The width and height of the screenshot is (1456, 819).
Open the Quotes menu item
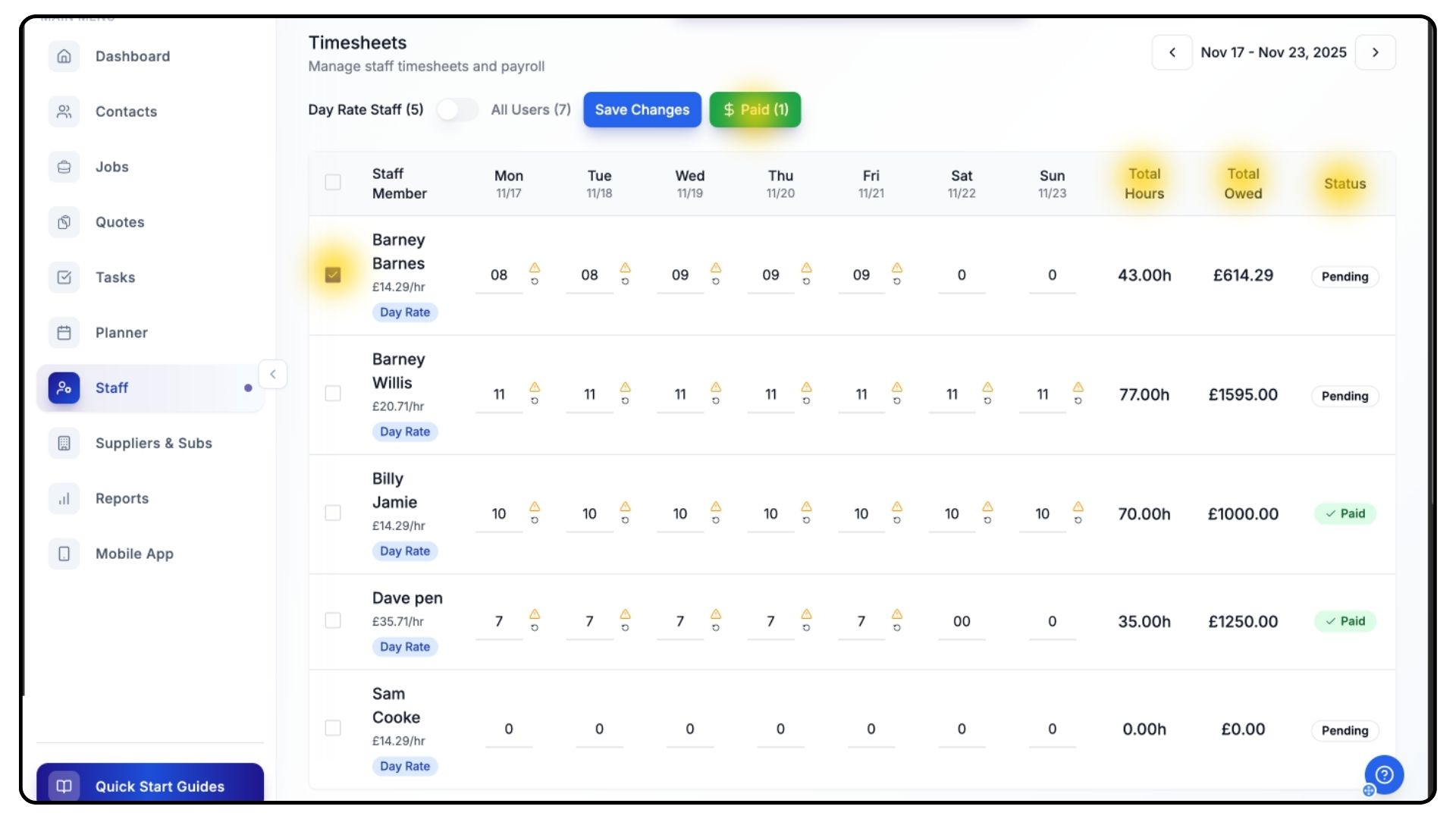120,222
